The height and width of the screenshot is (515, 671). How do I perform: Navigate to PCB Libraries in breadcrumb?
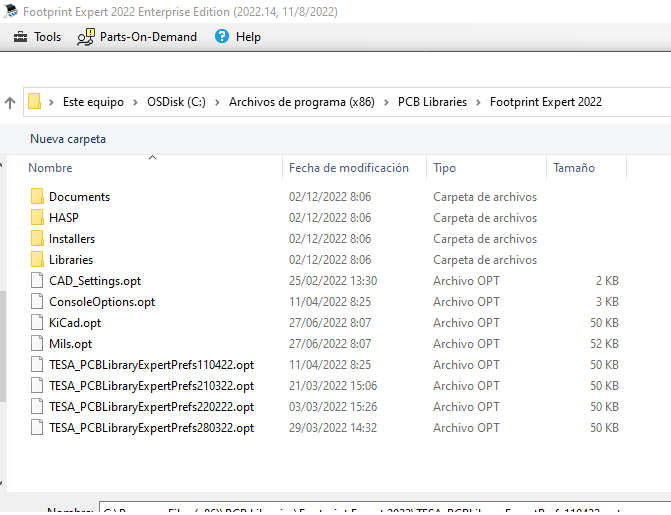pos(432,102)
